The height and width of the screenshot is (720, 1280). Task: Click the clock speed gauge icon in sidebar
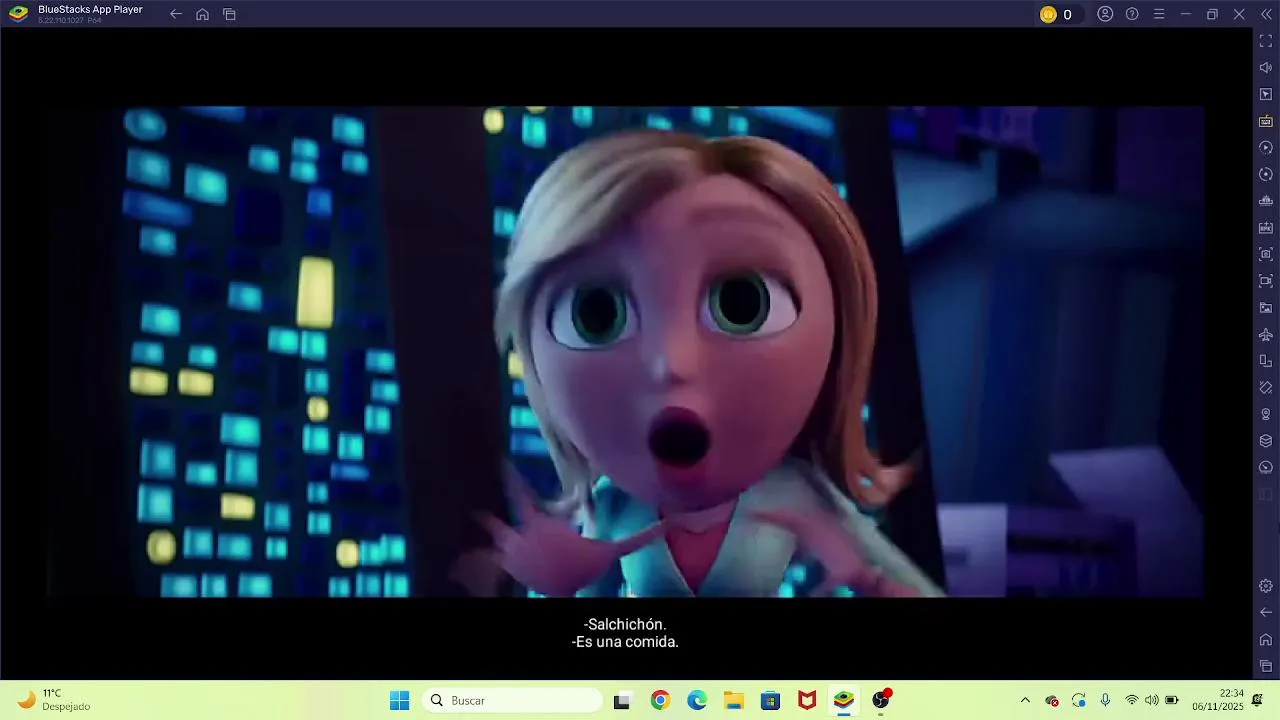pyautogui.click(x=1266, y=467)
